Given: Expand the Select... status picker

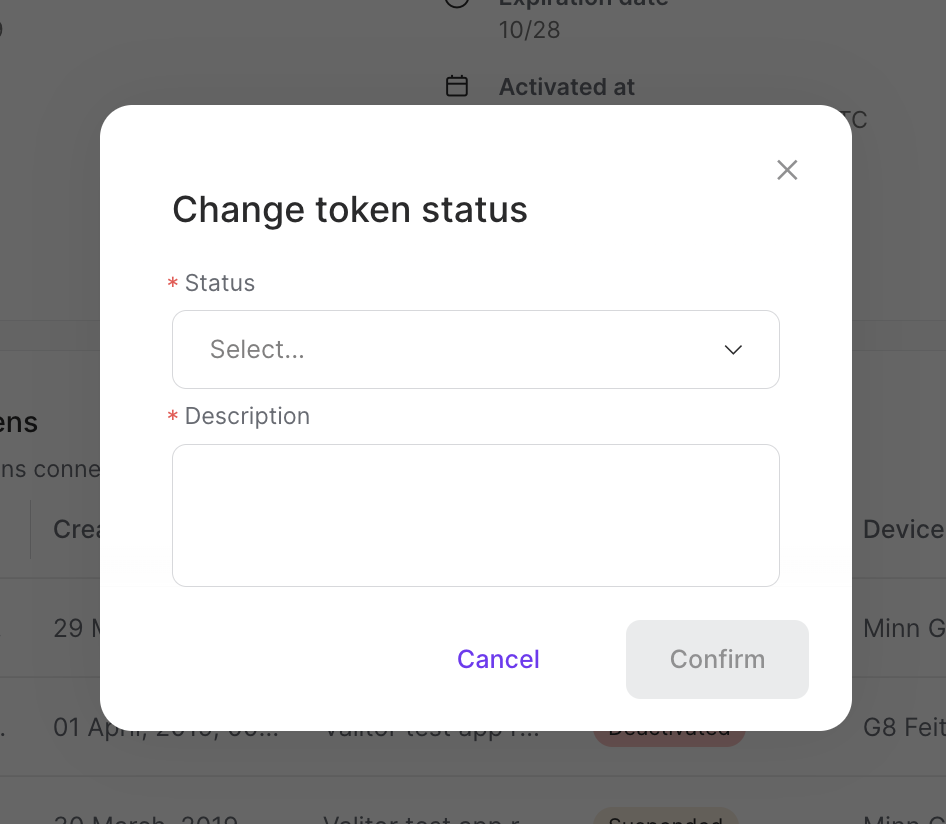Looking at the screenshot, I should pyautogui.click(x=475, y=349).
